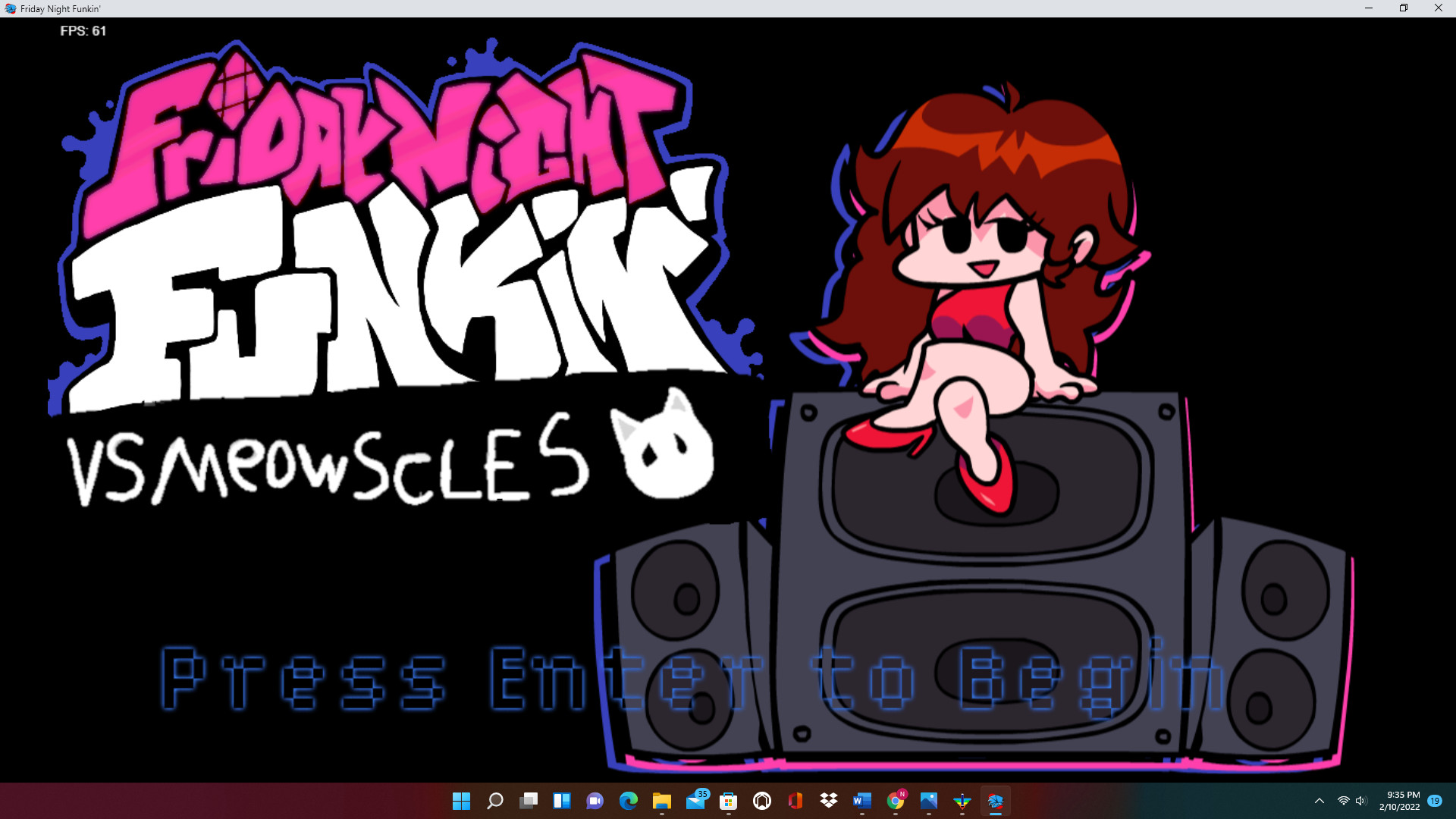Click the active Friday Night Funkin' taskbar icon
This screenshot has height=819, width=1456.
pyautogui.click(x=996, y=801)
